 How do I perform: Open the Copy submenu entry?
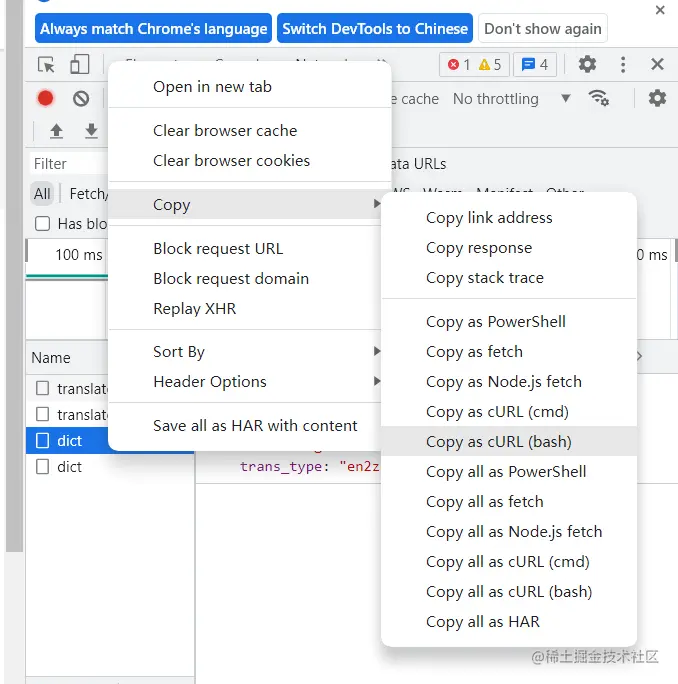click(245, 204)
